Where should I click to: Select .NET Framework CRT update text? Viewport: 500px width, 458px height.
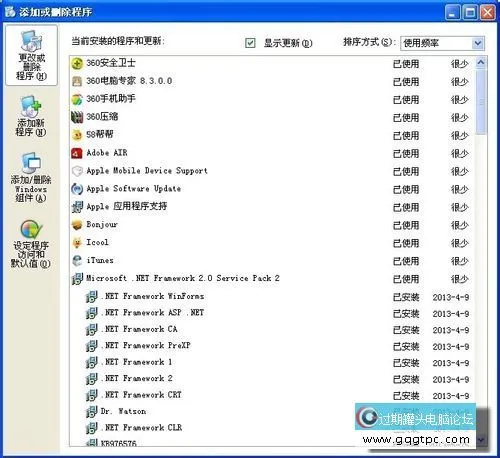[x=141, y=395]
